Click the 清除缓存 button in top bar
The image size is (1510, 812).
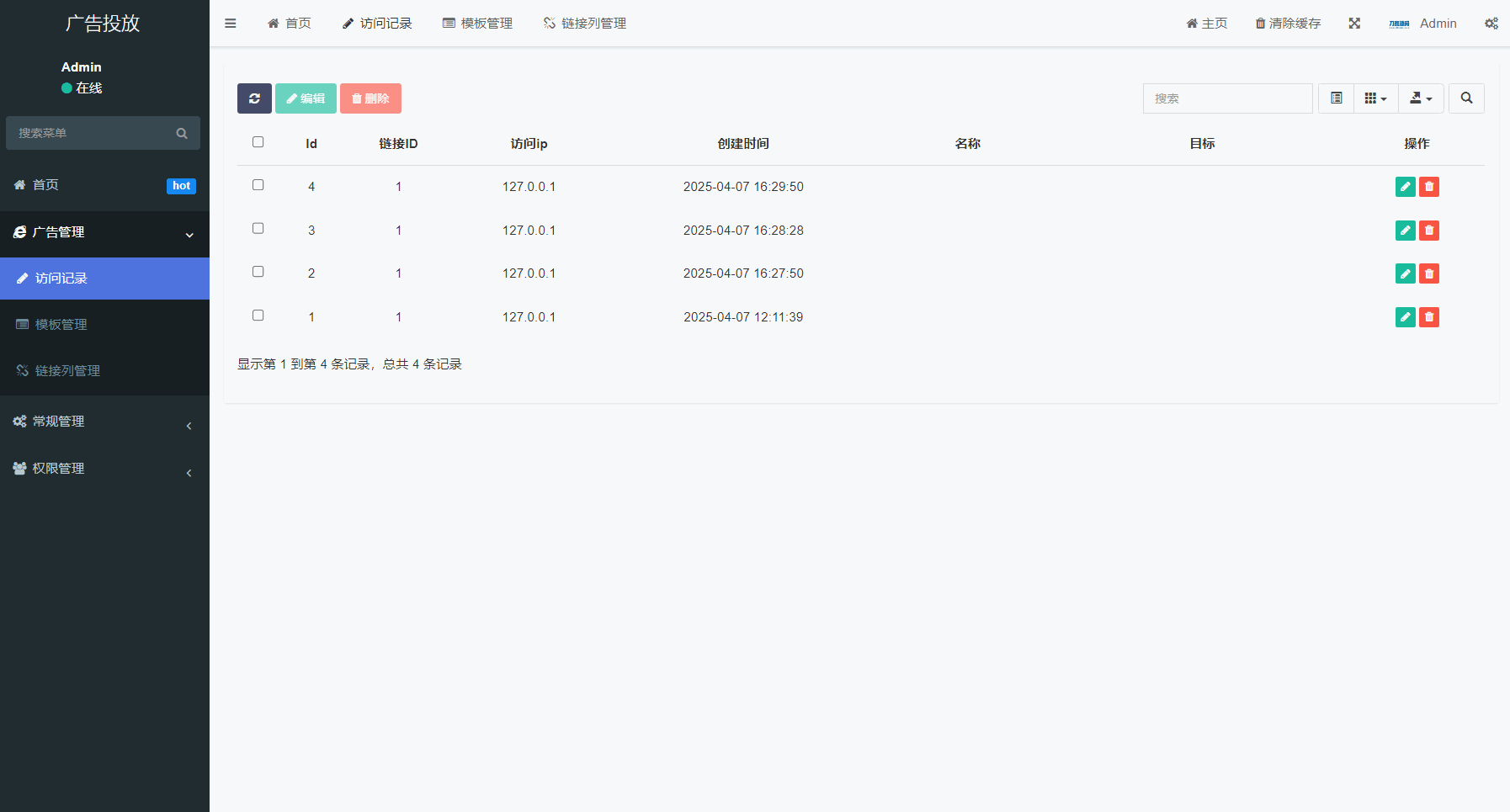pyautogui.click(x=1287, y=23)
